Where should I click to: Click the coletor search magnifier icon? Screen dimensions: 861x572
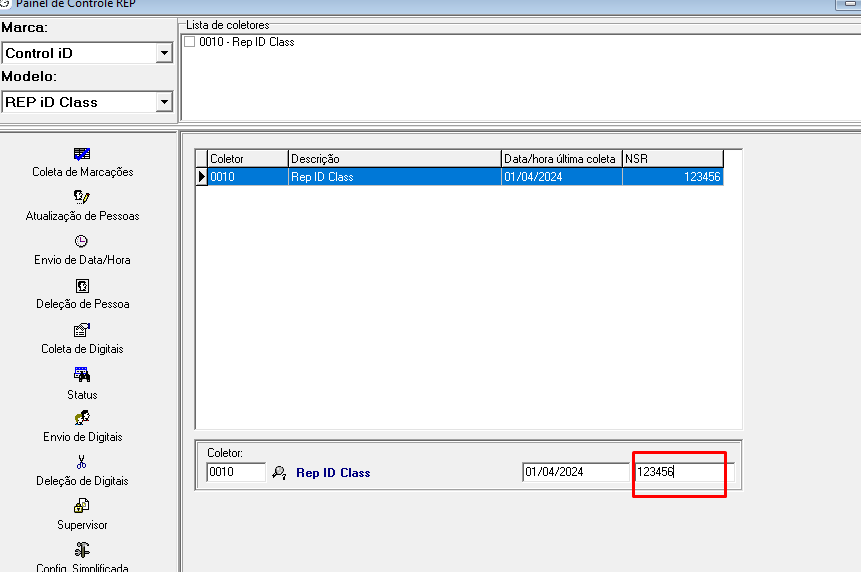tap(279, 473)
